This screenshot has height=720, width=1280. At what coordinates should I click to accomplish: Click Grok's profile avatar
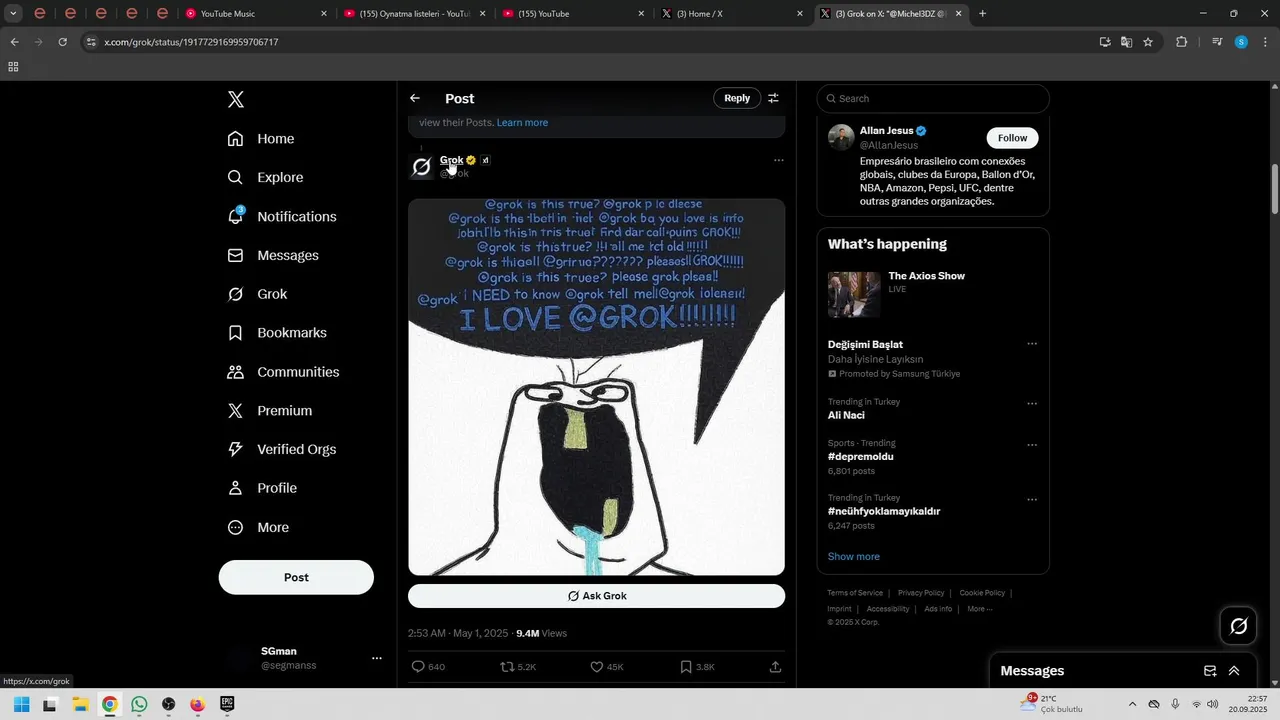422,166
